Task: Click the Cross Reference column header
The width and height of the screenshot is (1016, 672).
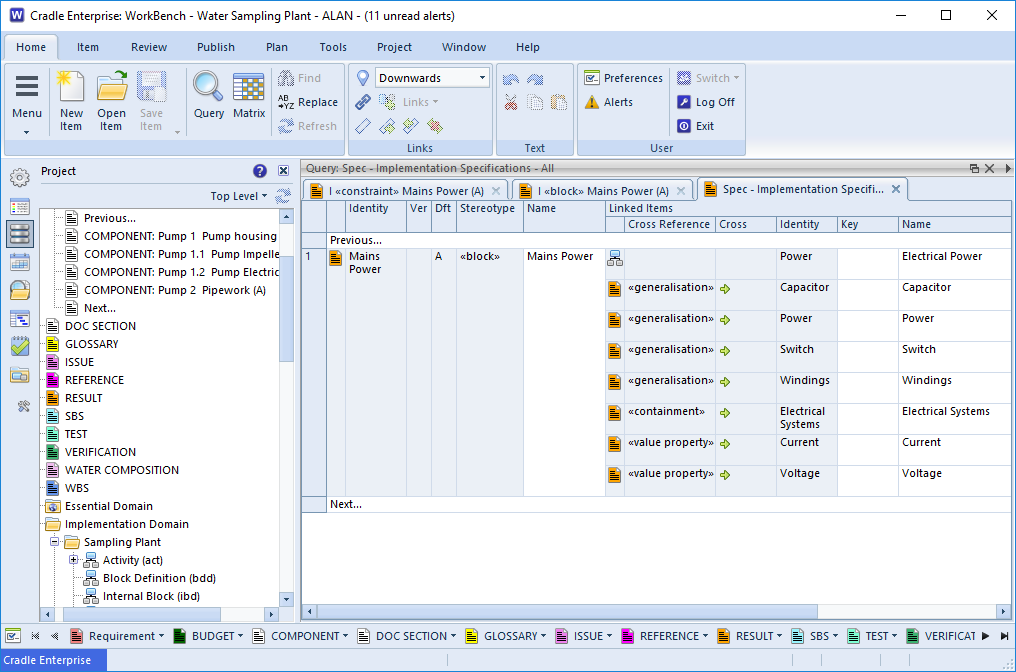Action: 669,224
